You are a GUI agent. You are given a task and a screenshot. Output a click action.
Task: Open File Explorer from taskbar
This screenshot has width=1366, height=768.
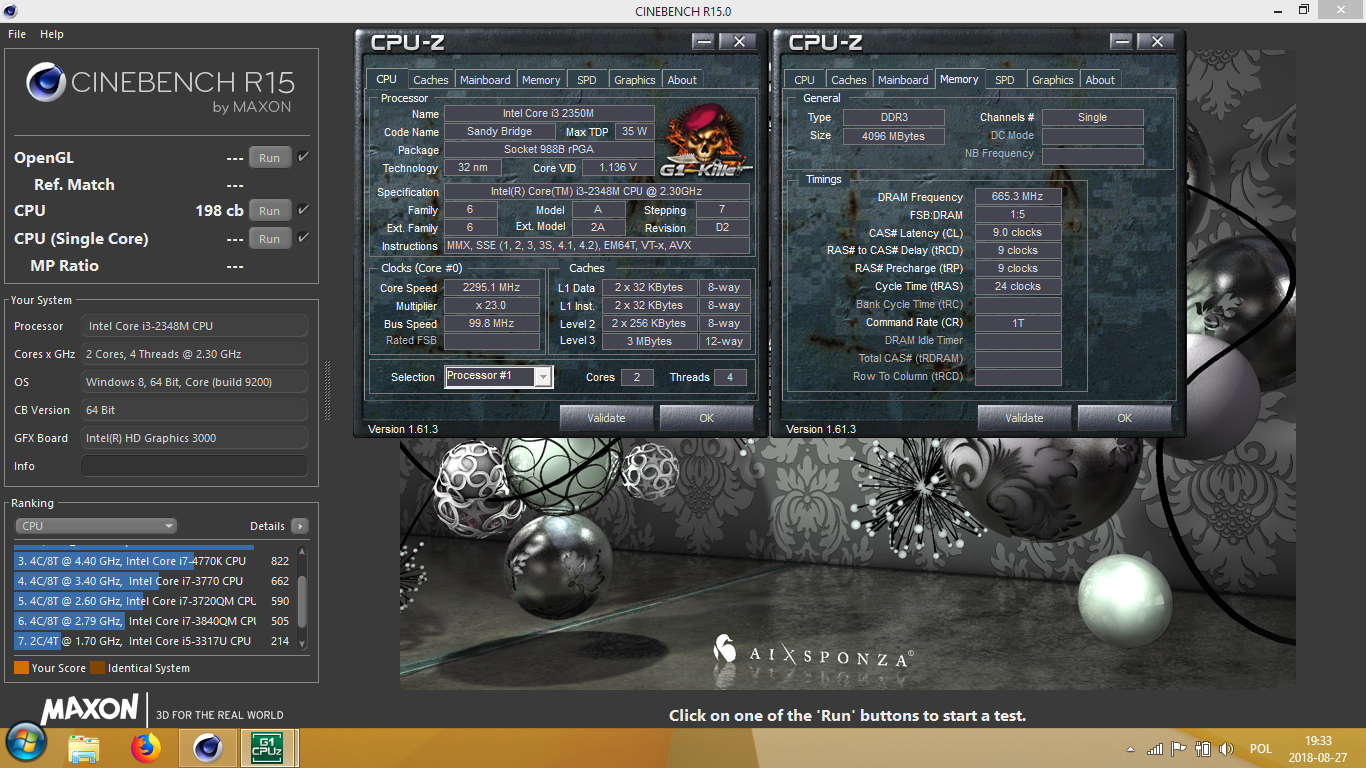coord(84,748)
